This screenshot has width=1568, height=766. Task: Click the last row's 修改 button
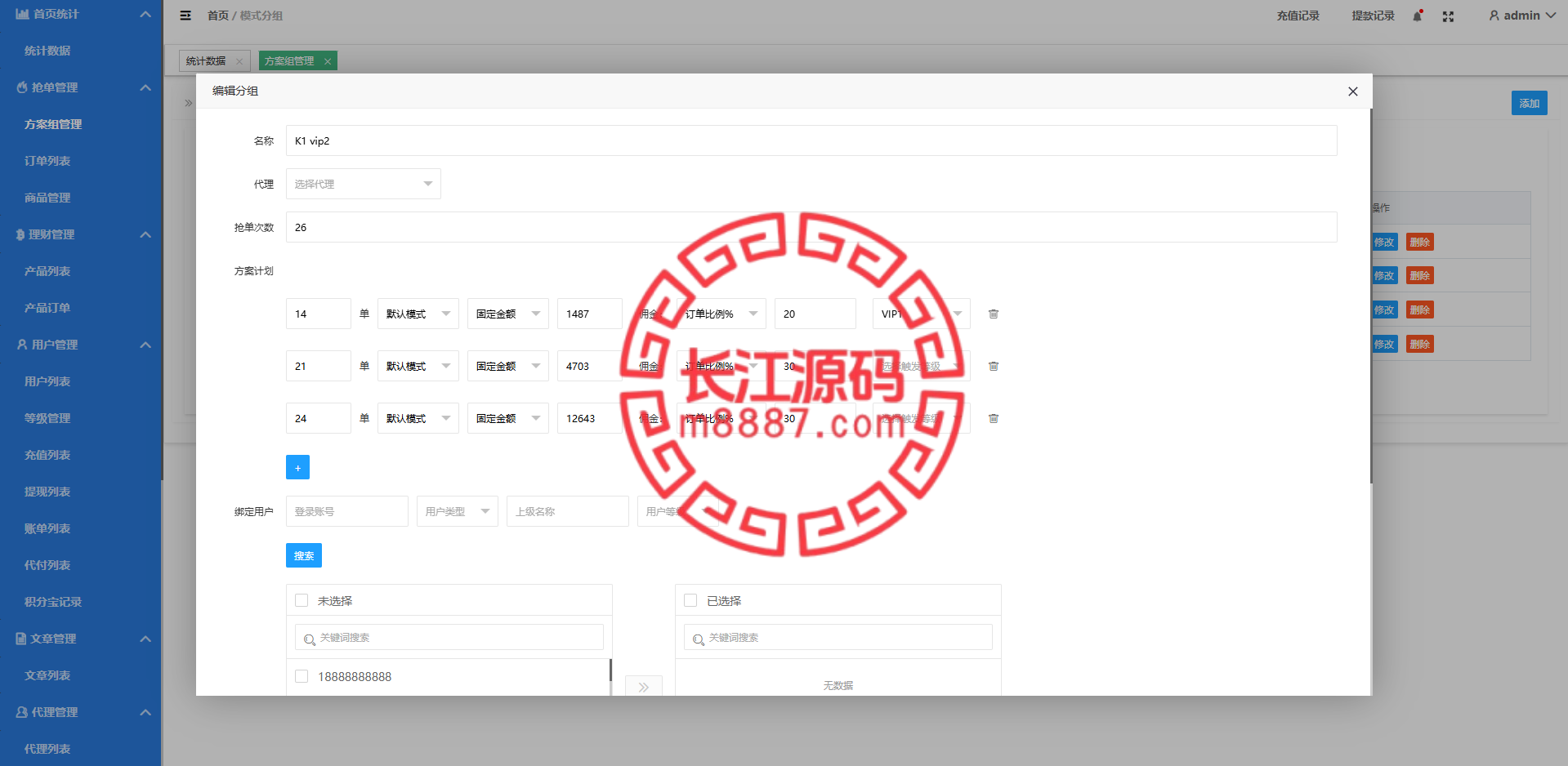(x=1384, y=344)
